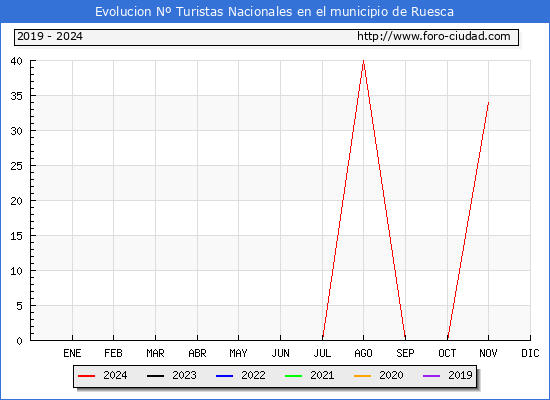Click the MAY month axis label
The height and width of the screenshot is (400, 550).
click(238, 353)
